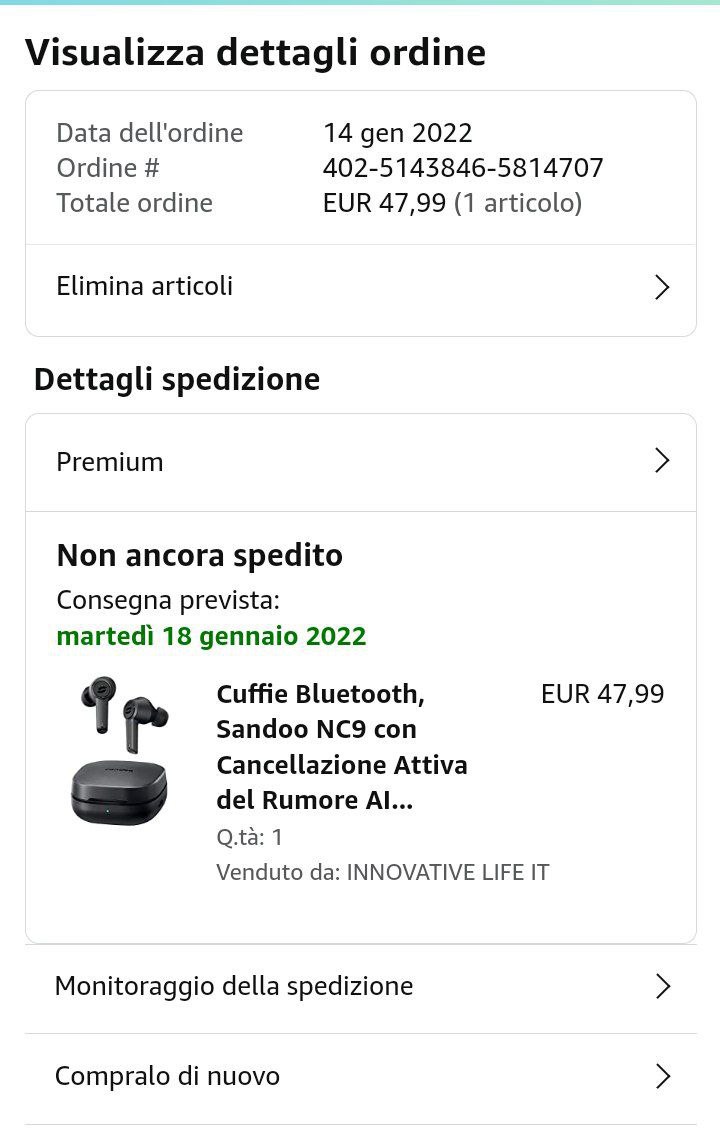Click the arrow beside Compralo di nuovo
Image resolution: width=720 pixels, height=1136 pixels.
click(661, 1077)
